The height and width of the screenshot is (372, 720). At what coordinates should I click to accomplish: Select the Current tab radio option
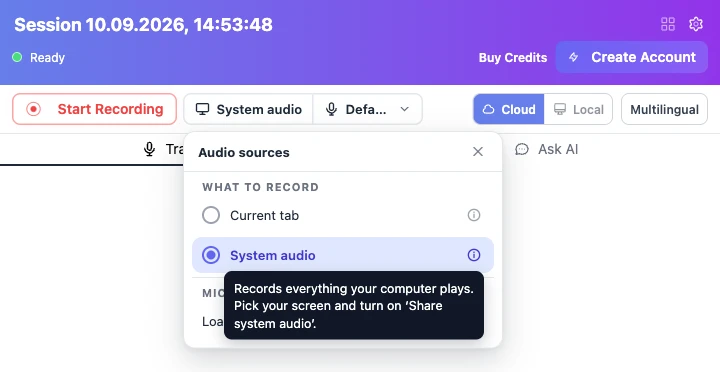click(211, 215)
